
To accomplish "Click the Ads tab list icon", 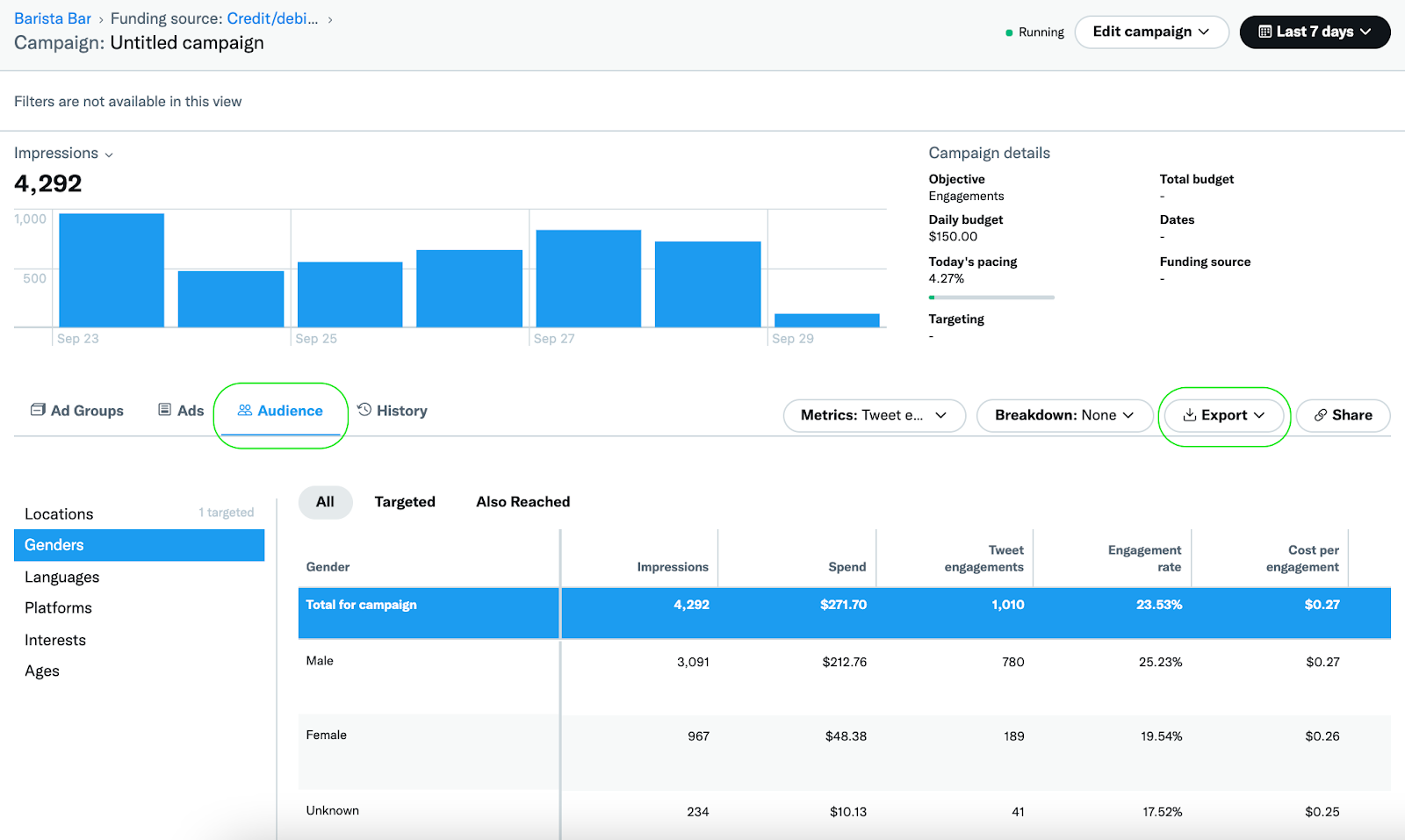I will tap(164, 410).
